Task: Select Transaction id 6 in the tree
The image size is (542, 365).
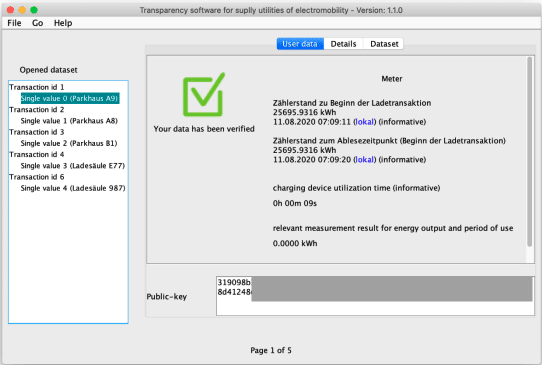Action: click(x=37, y=177)
